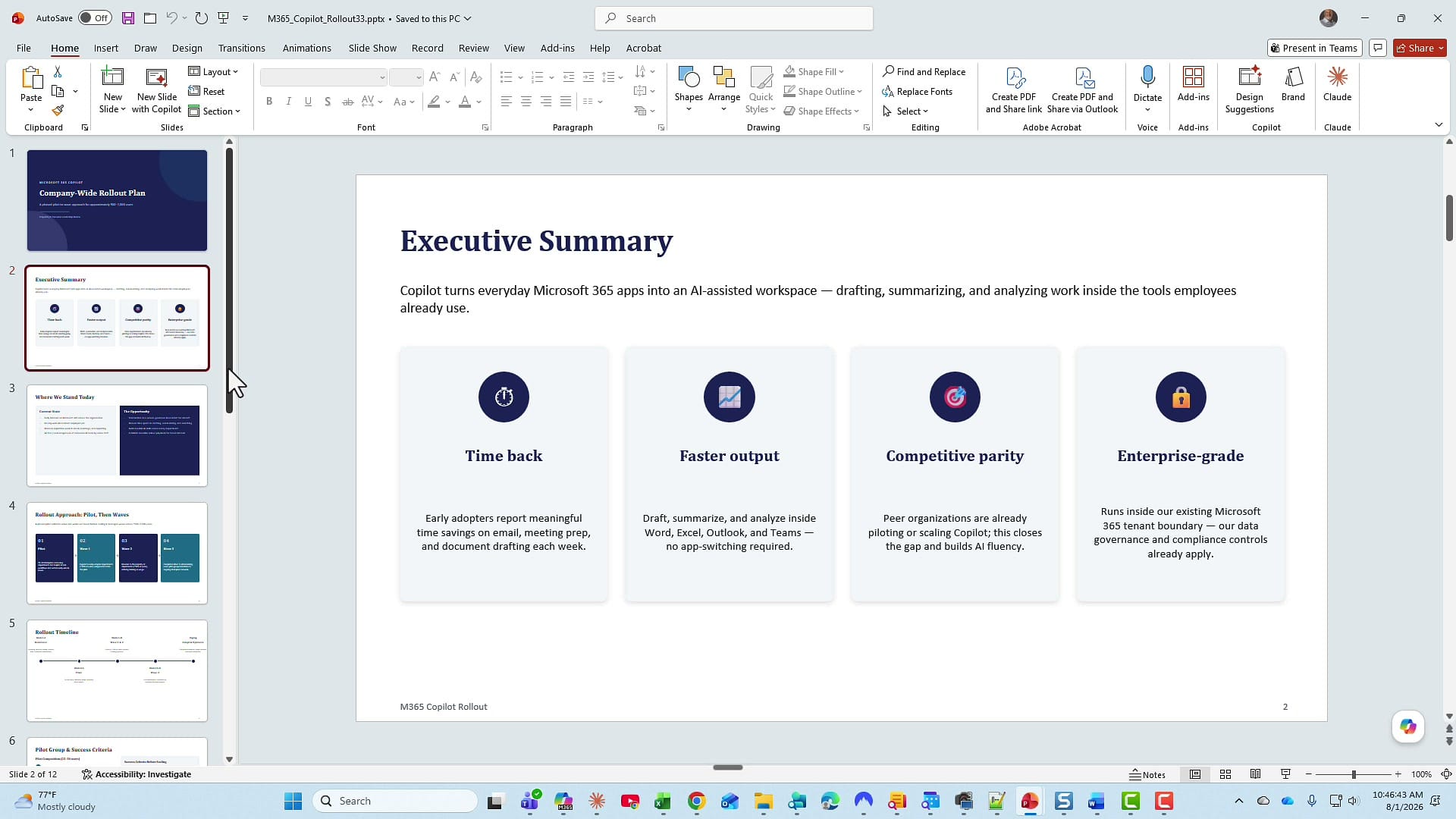1456x819 pixels.
Task: Click Create PDF and Share link
Action: click(x=1014, y=90)
